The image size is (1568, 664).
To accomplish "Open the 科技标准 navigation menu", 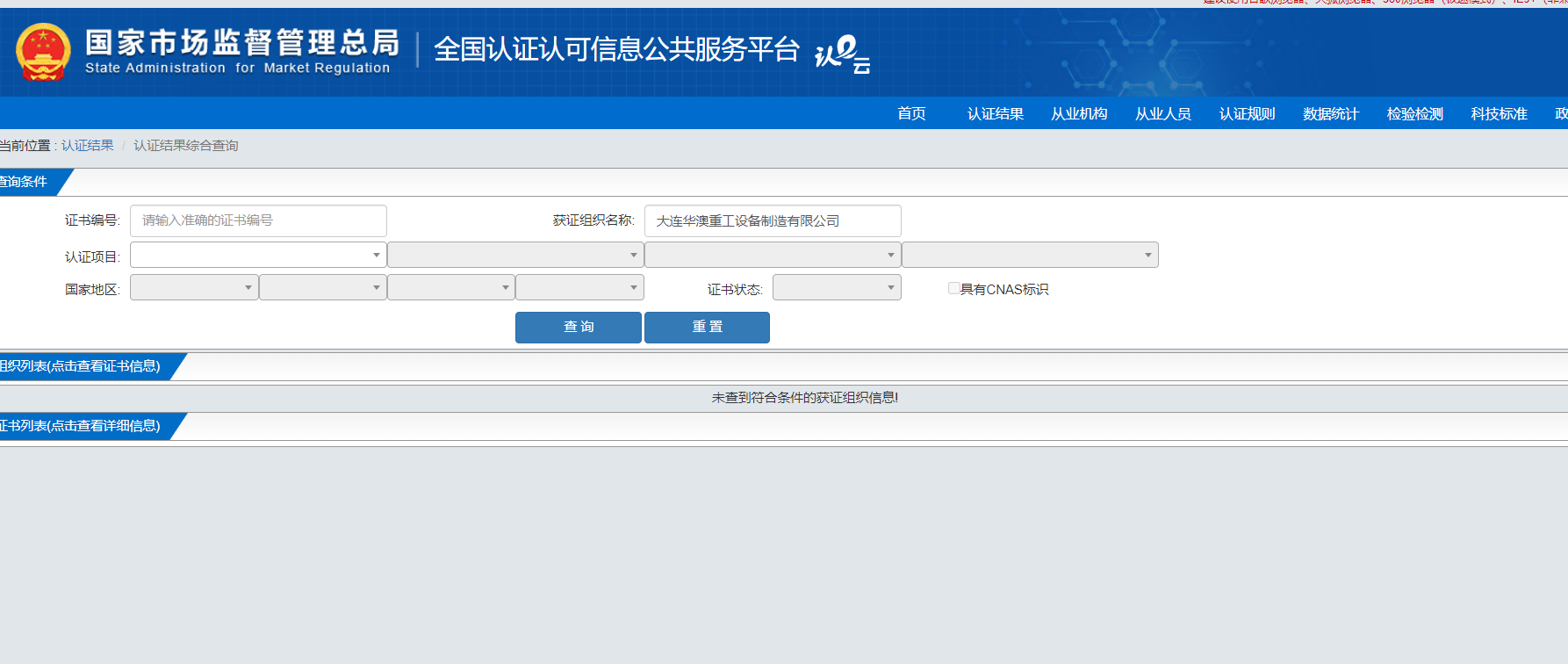I will point(1500,113).
